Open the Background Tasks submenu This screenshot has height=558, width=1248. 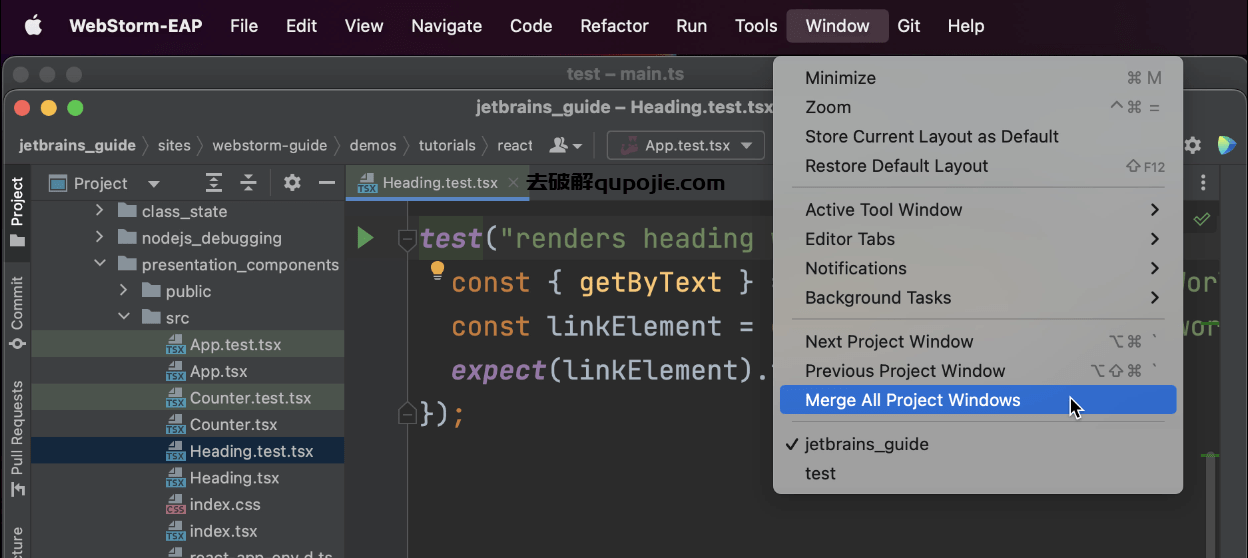click(x=978, y=297)
